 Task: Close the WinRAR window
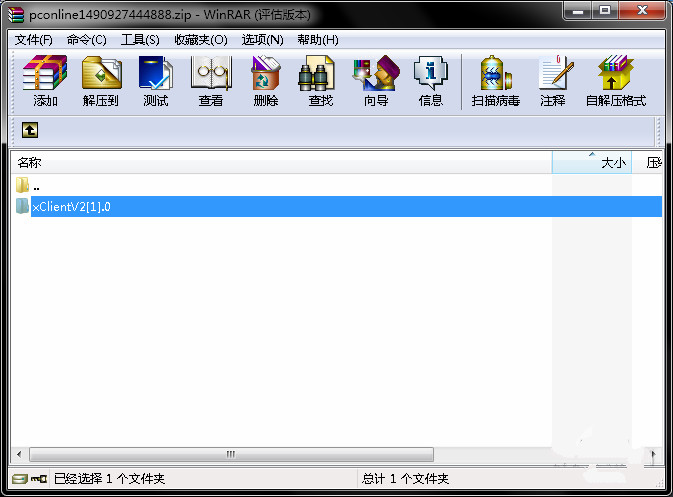(x=642, y=10)
